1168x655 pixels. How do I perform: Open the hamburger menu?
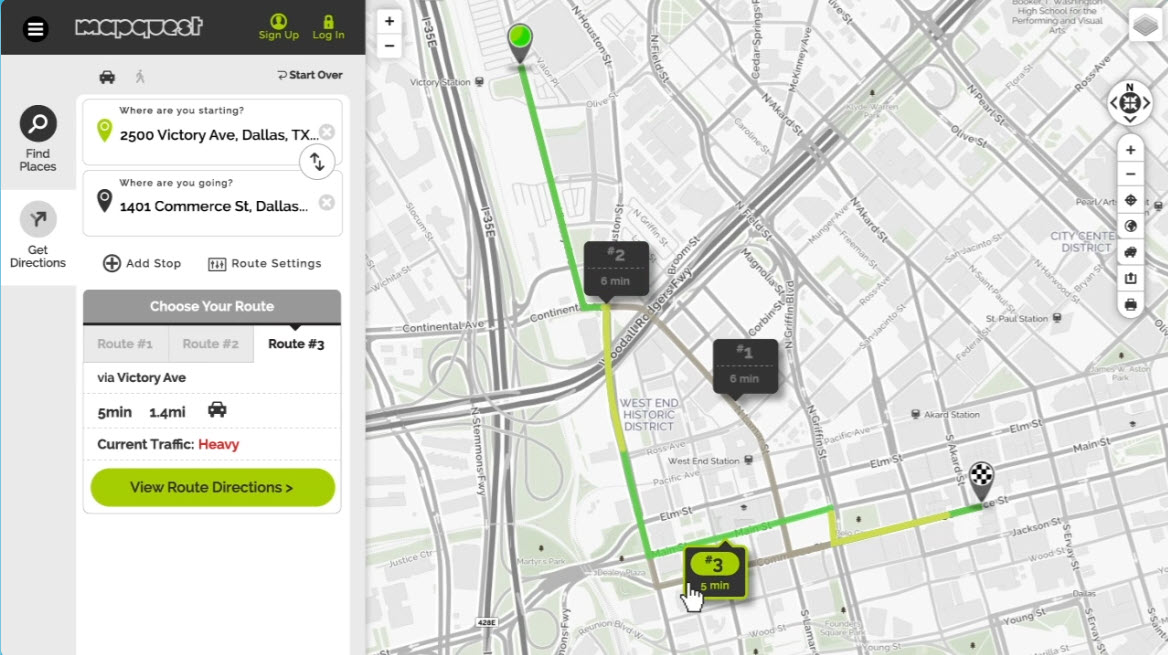(36, 27)
